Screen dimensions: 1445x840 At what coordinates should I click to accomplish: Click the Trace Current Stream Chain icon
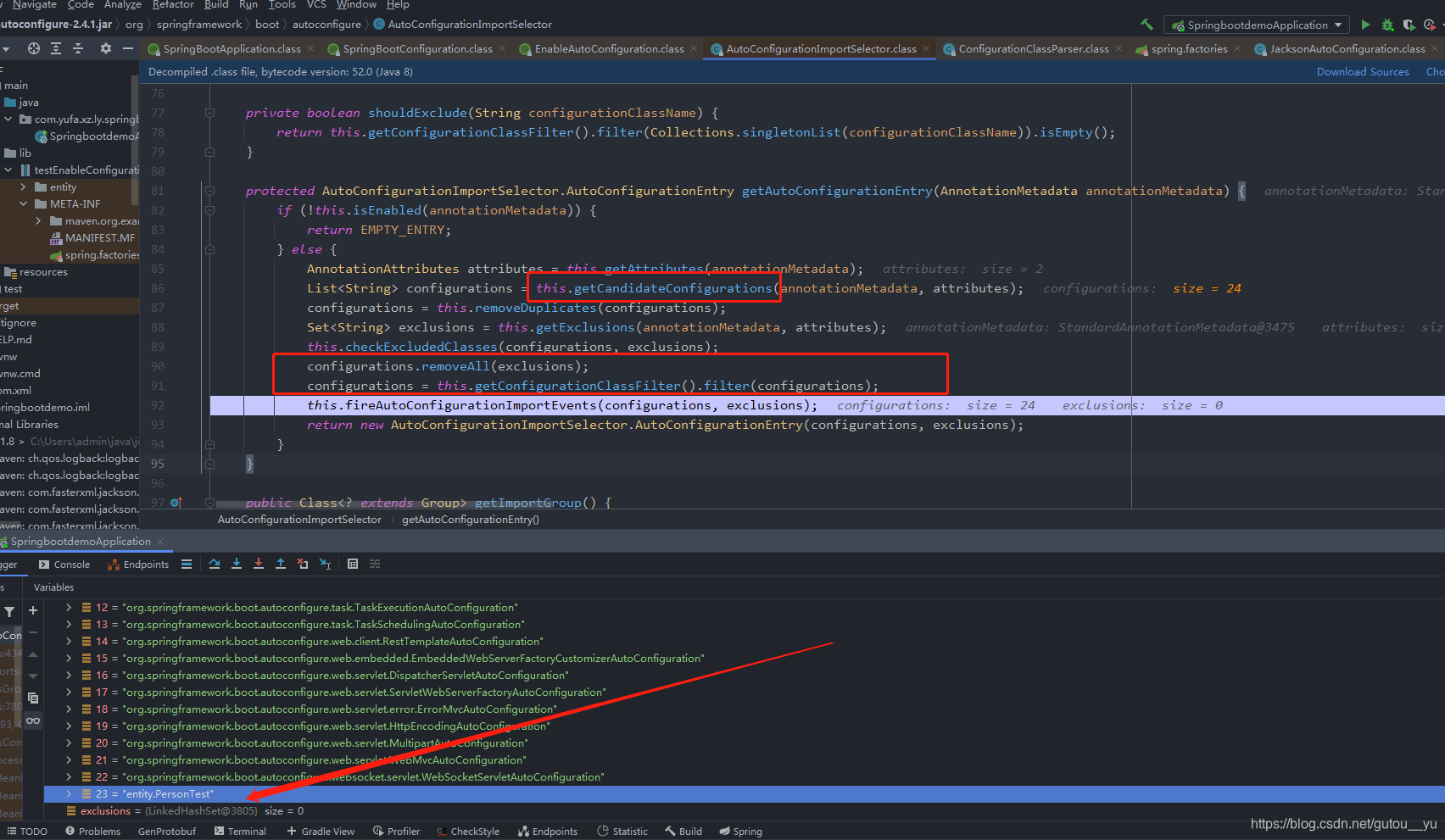pos(375,564)
